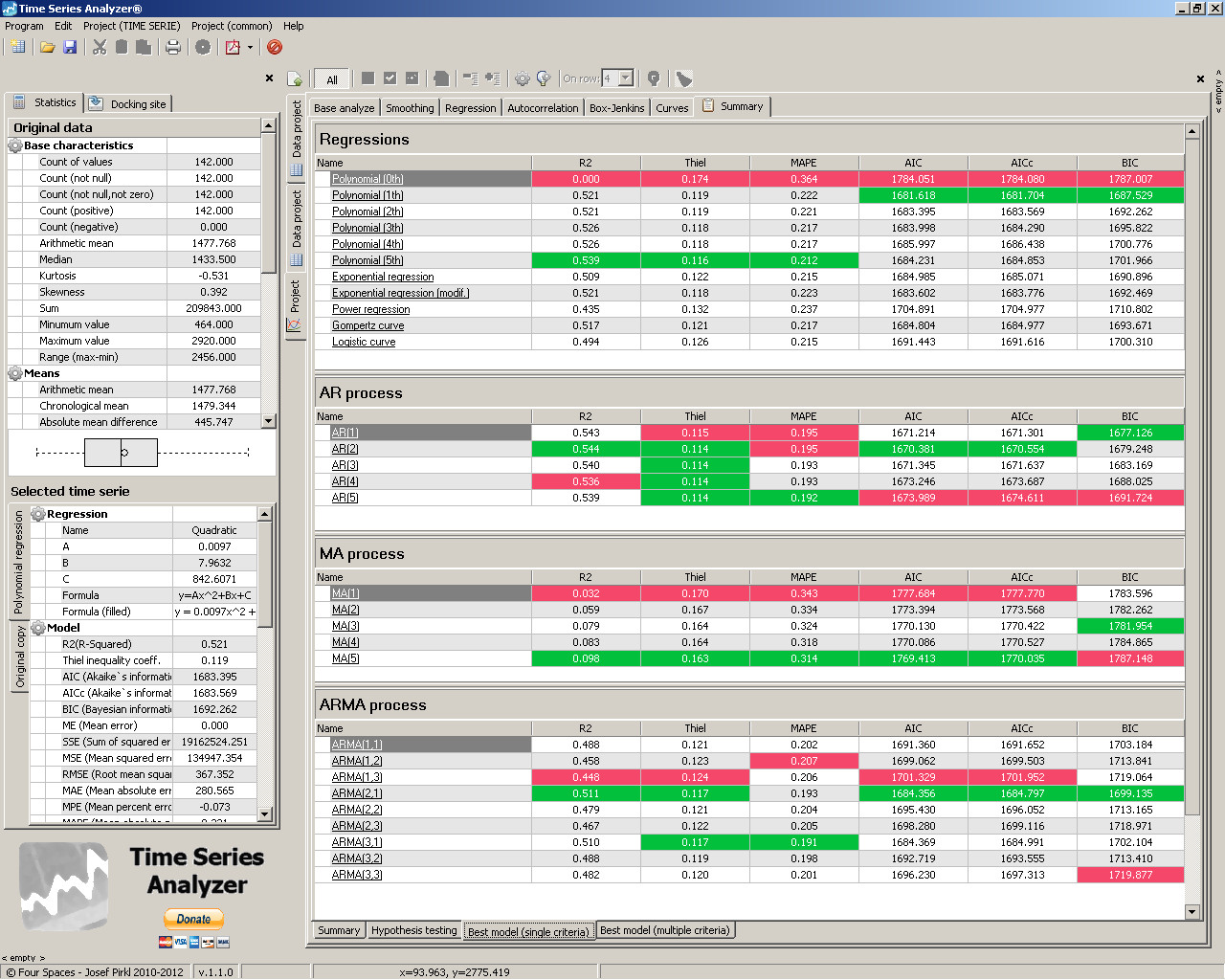Image resolution: width=1225 pixels, height=980 pixels.
Task: Click the lightbulb icon in analysis toolbar
Action: tap(544, 78)
